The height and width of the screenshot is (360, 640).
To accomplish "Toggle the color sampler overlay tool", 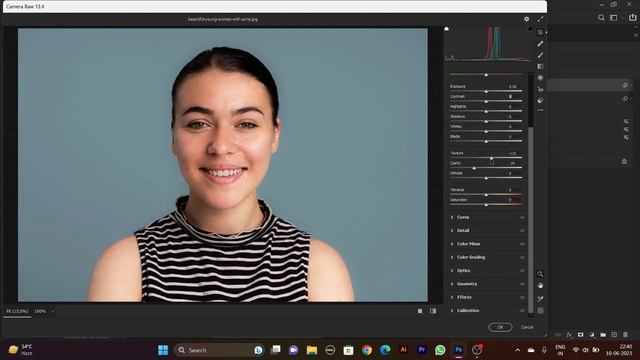I will click(x=540, y=299).
